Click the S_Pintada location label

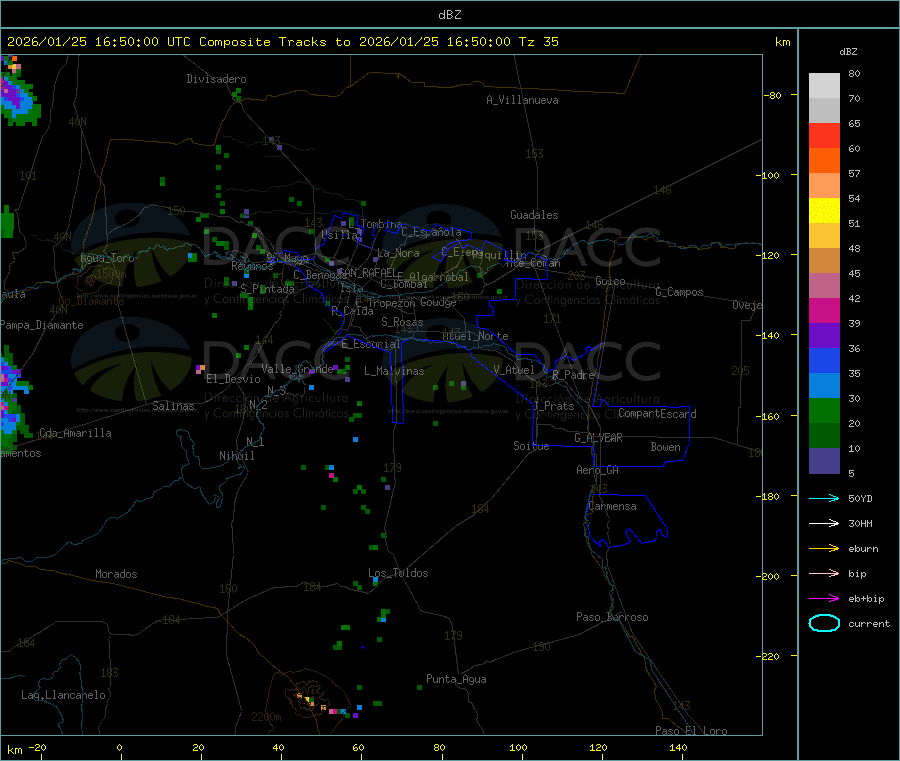click(267, 289)
